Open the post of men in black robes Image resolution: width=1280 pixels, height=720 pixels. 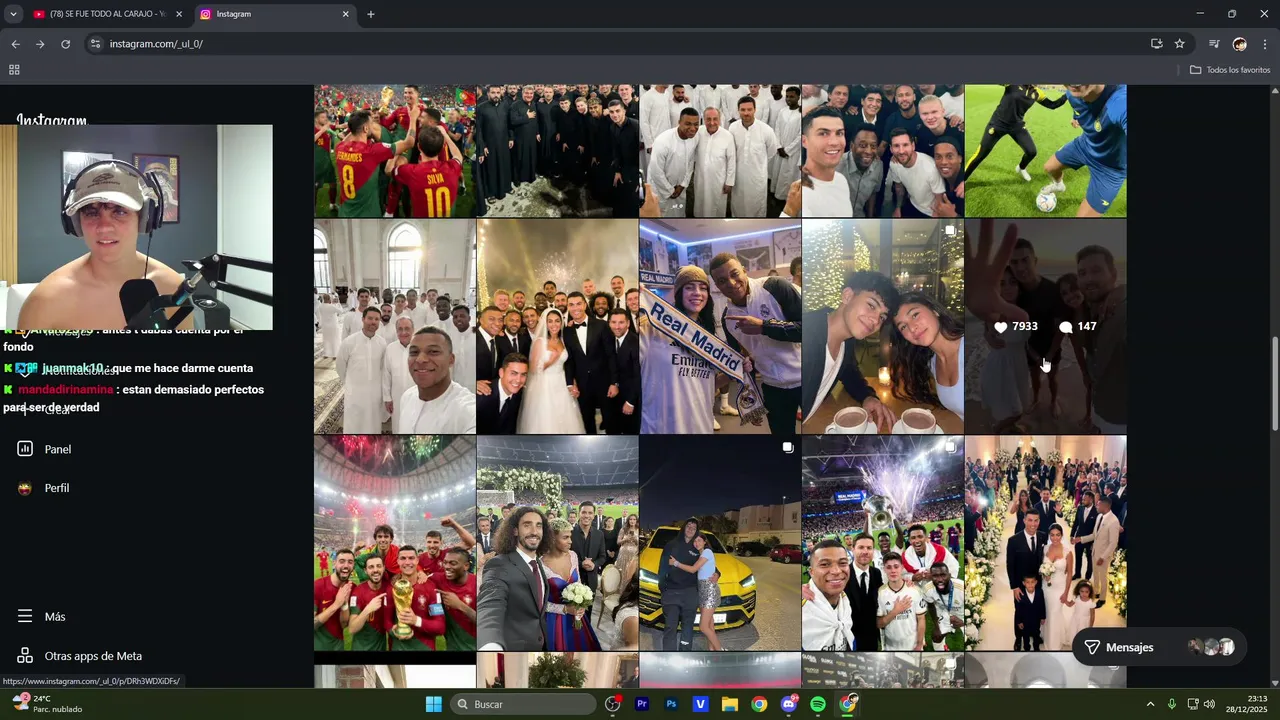pyautogui.click(x=557, y=150)
